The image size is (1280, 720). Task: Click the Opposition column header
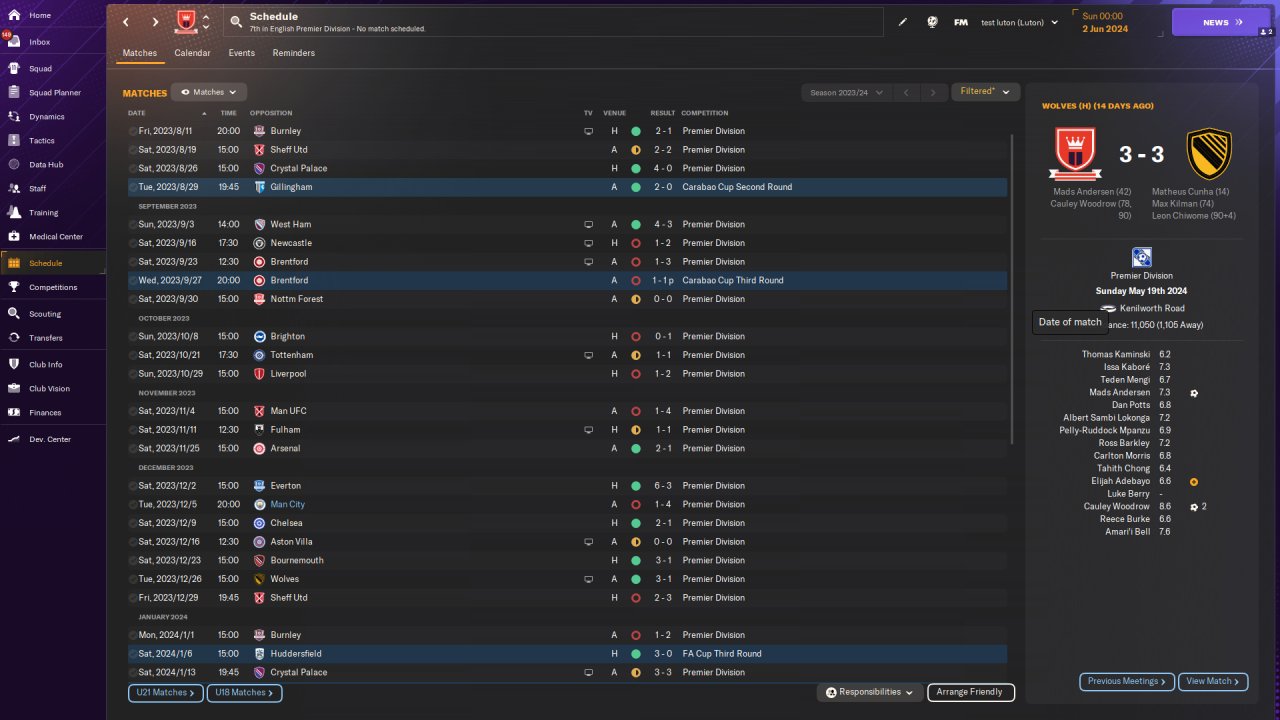[x=271, y=113]
